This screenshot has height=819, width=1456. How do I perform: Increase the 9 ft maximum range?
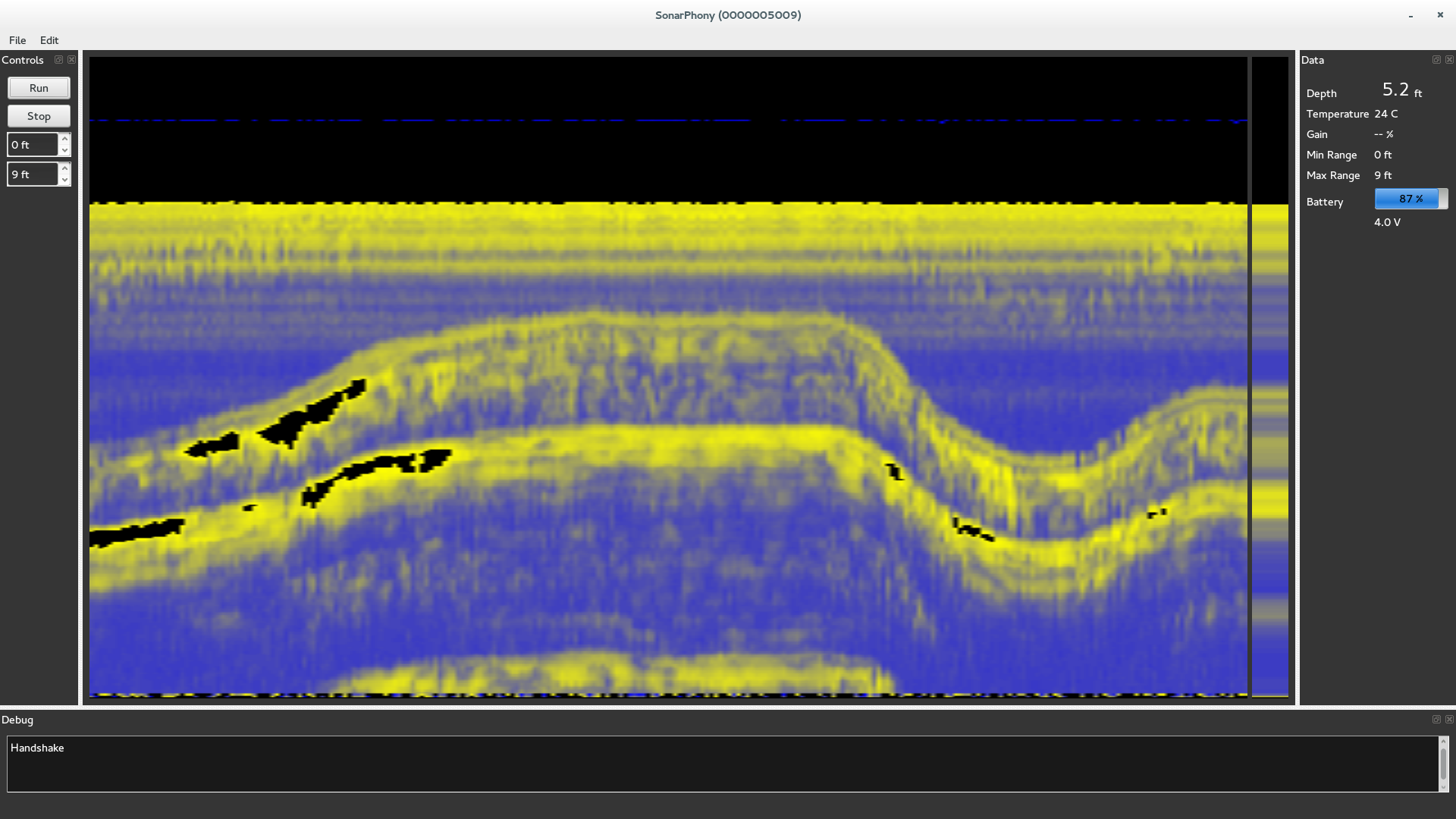tap(64, 168)
